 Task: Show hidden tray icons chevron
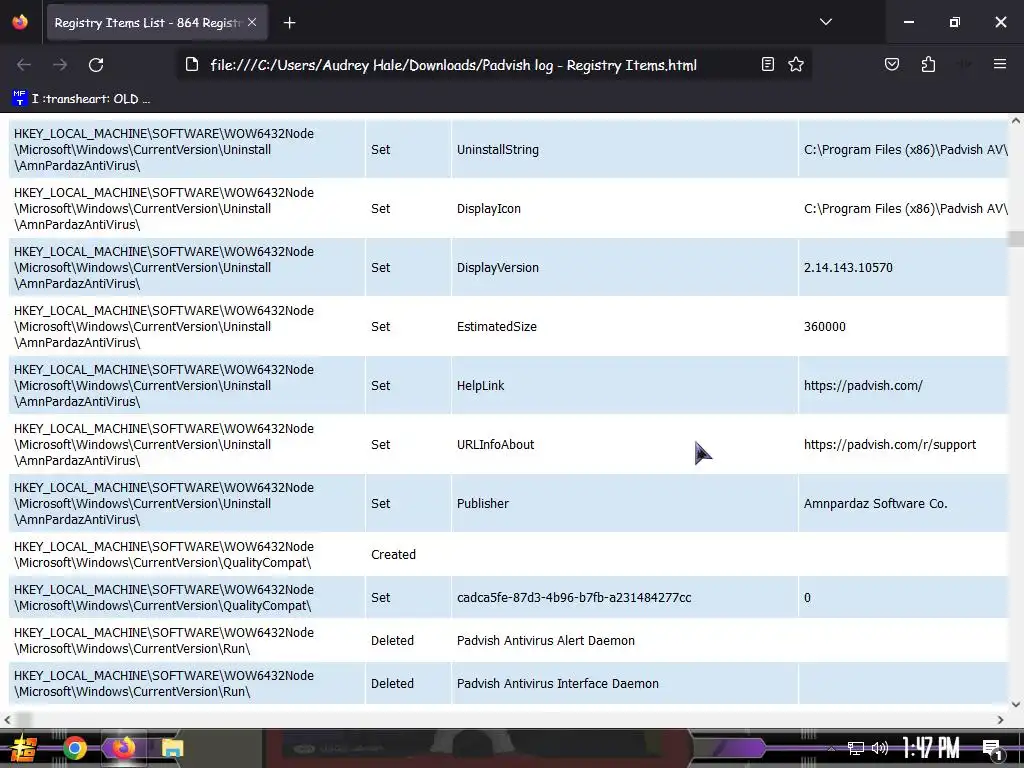coord(831,748)
